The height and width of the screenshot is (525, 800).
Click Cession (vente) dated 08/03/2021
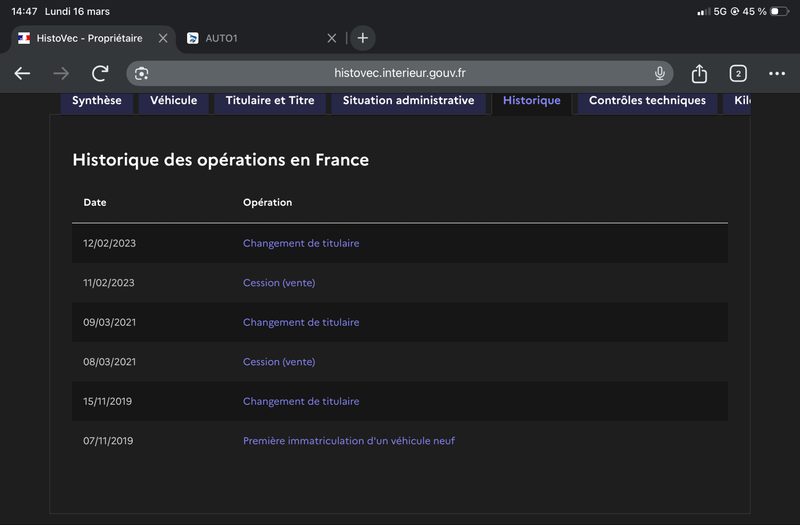(x=279, y=362)
